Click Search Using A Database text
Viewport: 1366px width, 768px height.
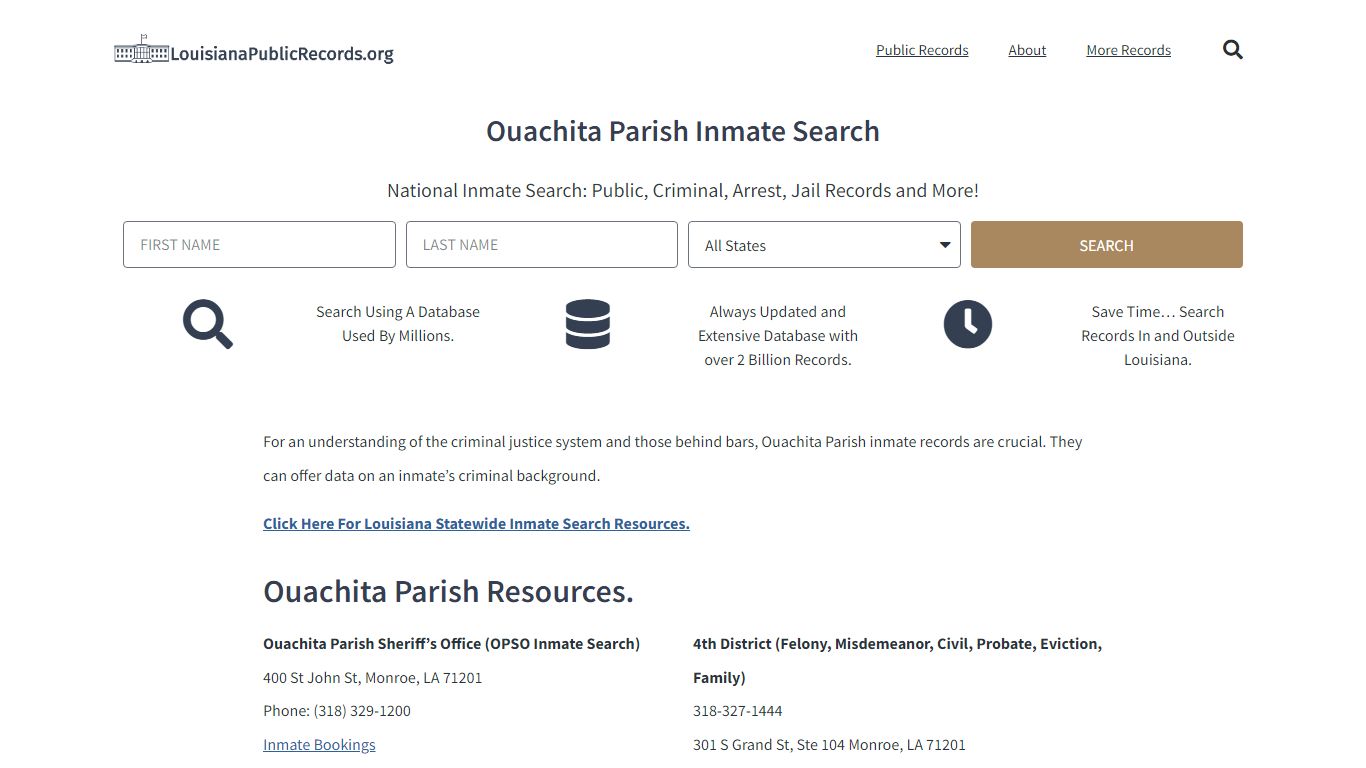click(x=398, y=324)
